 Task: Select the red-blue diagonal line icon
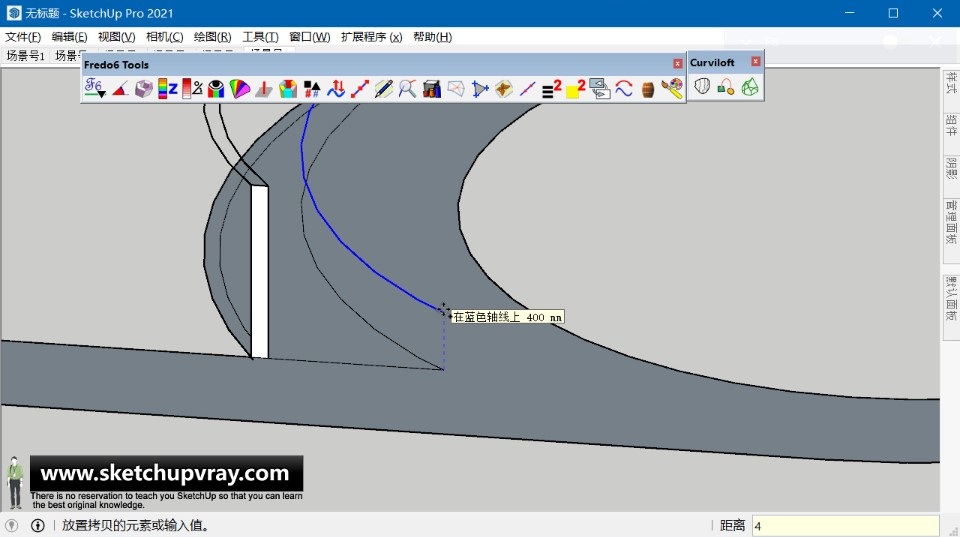tap(528, 89)
